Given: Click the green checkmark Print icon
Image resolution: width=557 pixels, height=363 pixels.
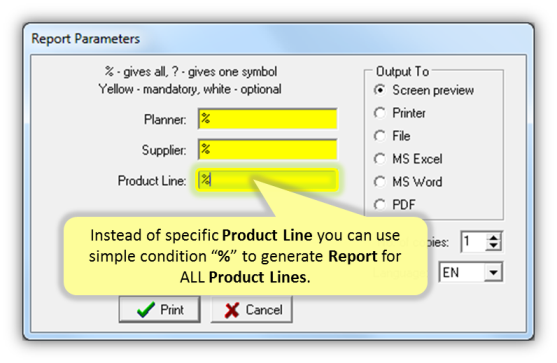Looking at the screenshot, I should click(x=146, y=309).
